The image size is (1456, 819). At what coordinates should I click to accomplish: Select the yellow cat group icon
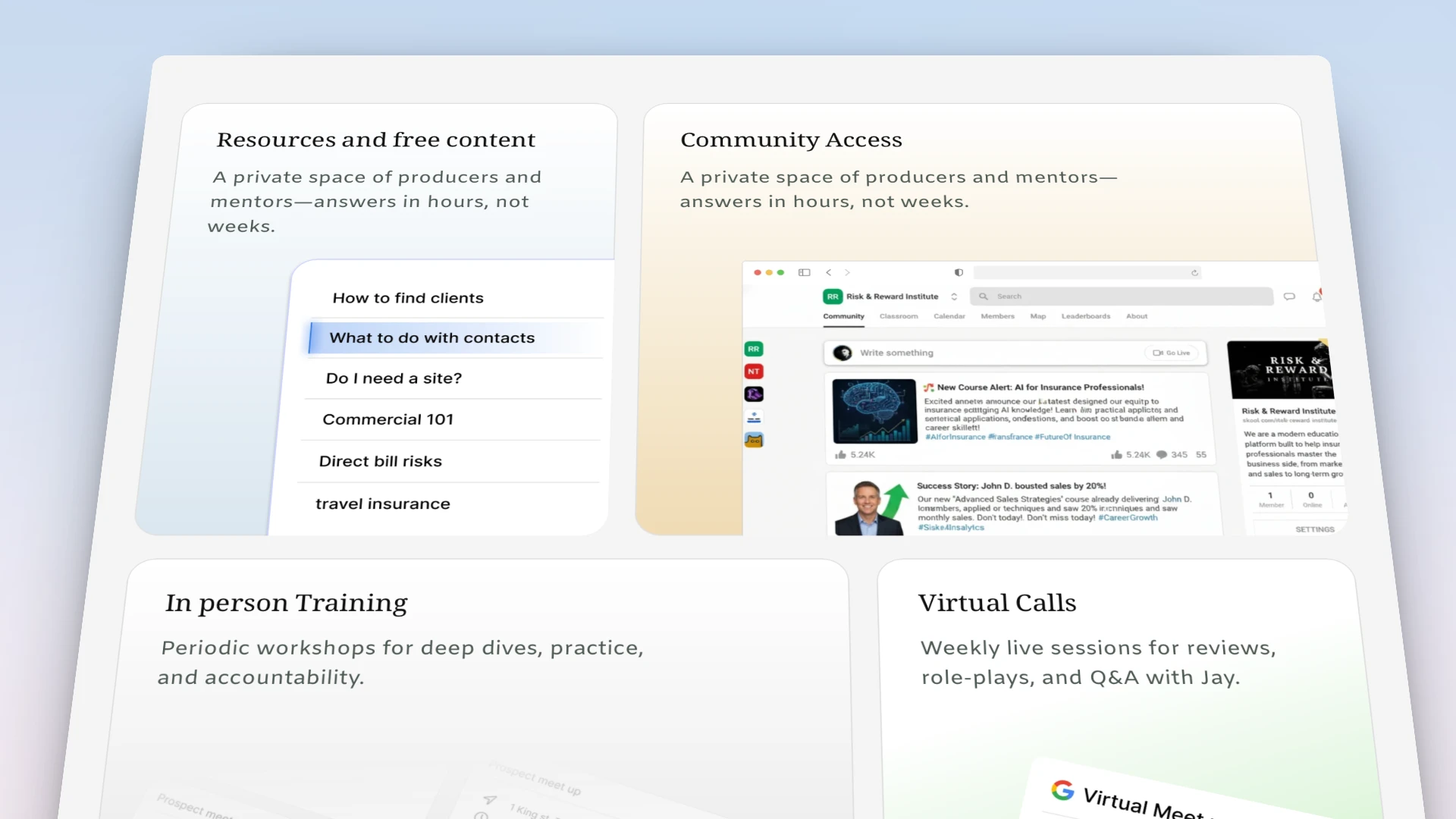click(x=754, y=440)
